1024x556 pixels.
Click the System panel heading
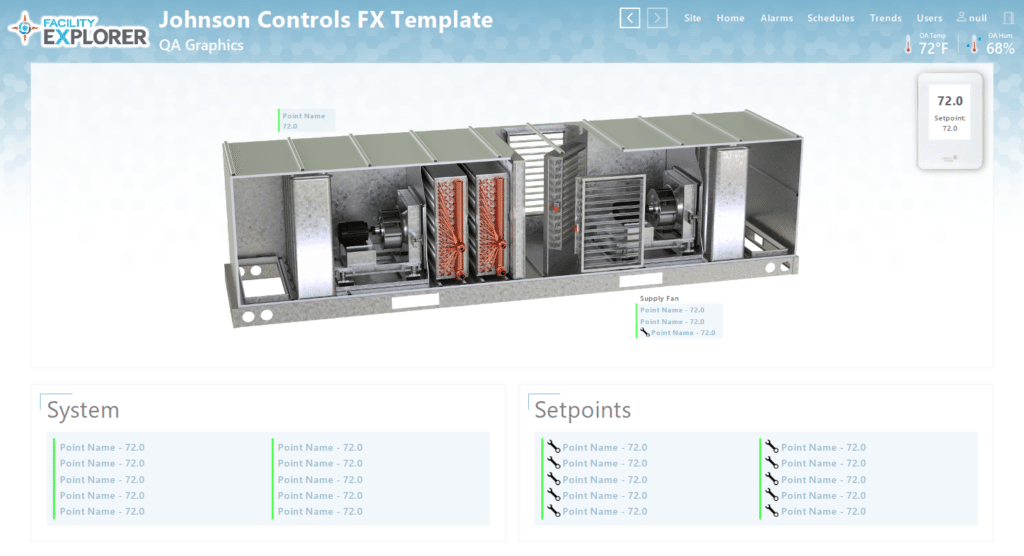point(83,410)
